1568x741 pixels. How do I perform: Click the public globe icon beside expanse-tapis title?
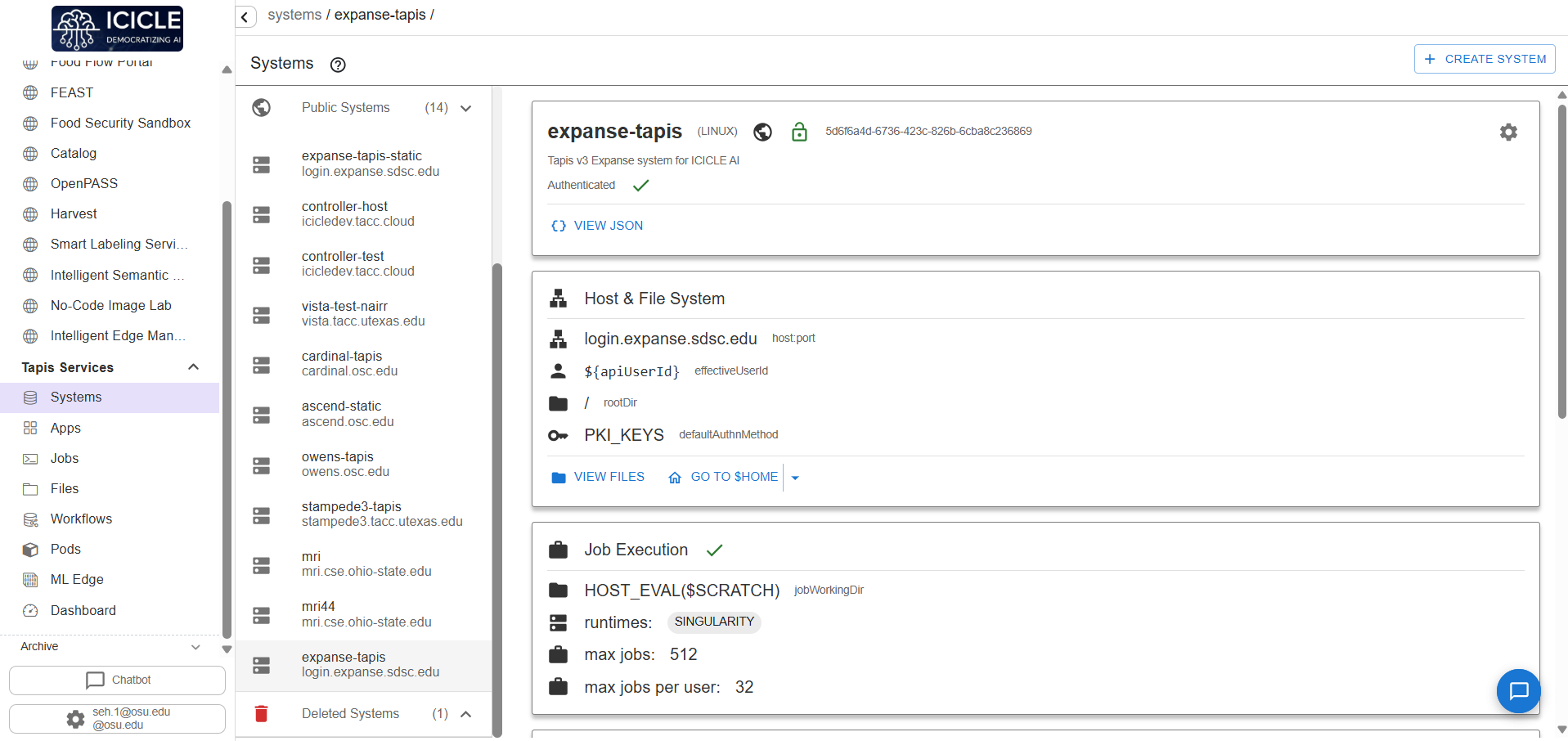[762, 132]
